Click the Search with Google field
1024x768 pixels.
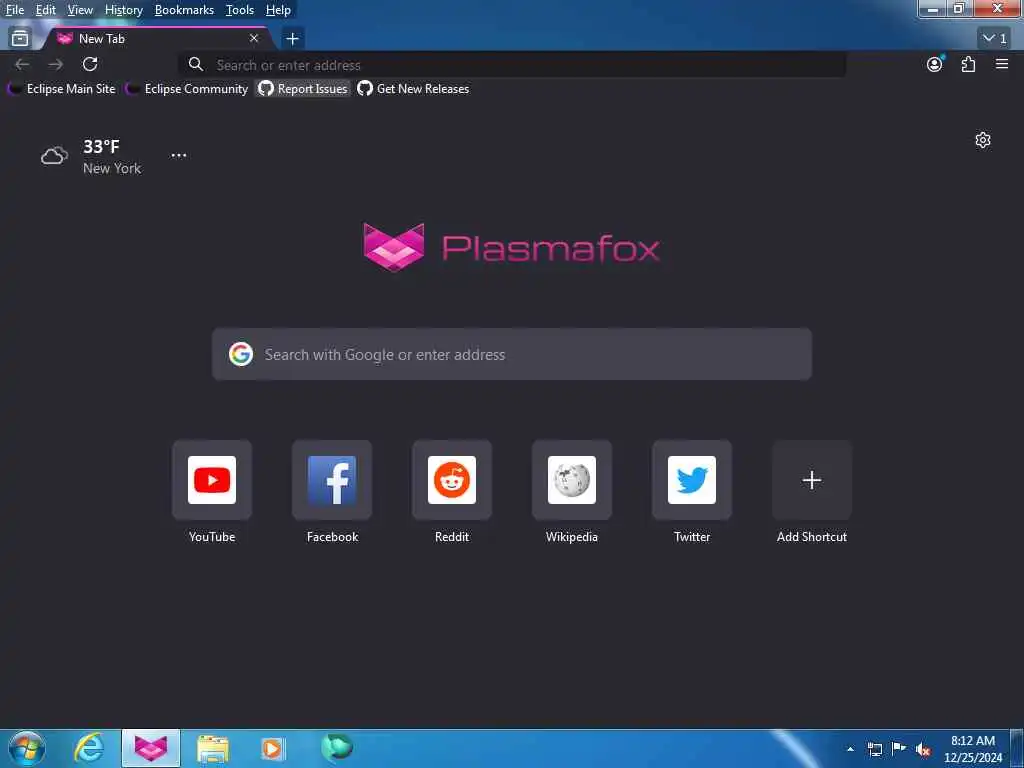click(x=512, y=355)
